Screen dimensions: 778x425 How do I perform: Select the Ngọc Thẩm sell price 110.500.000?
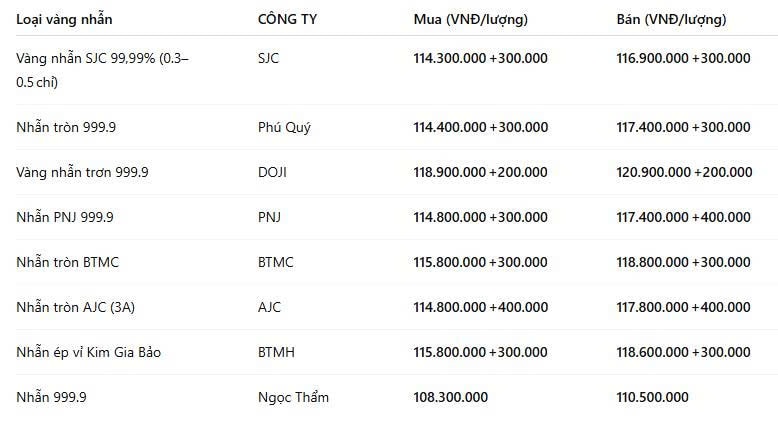click(652, 397)
